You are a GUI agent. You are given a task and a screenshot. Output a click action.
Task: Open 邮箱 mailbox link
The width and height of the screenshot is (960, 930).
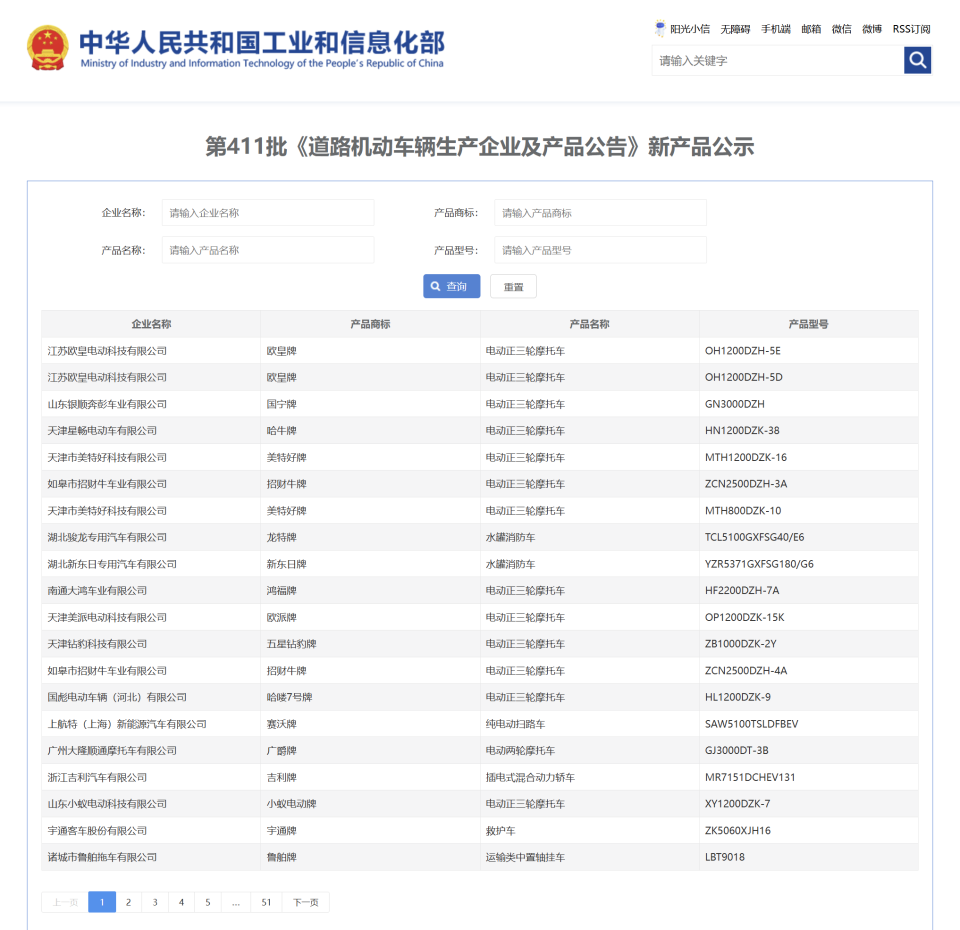click(811, 29)
